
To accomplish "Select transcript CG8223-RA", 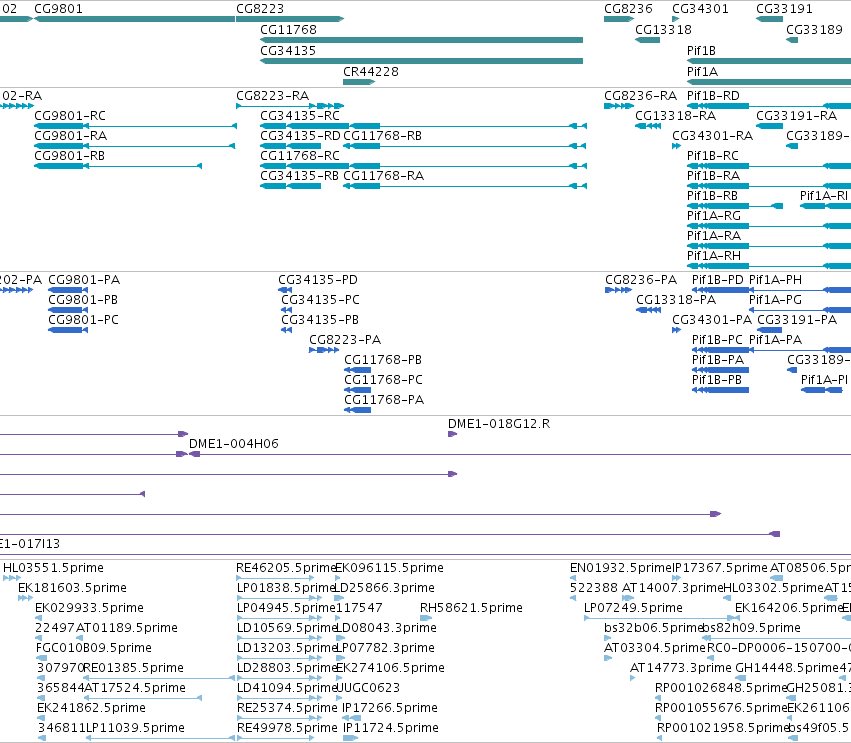I will [x=272, y=96].
